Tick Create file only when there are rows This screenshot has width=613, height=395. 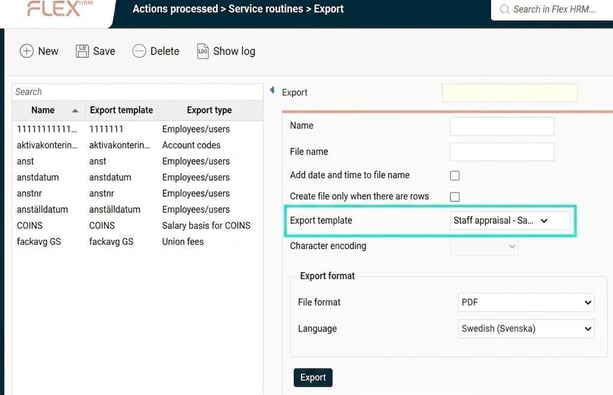pyautogui.click(x=455, y=197)
